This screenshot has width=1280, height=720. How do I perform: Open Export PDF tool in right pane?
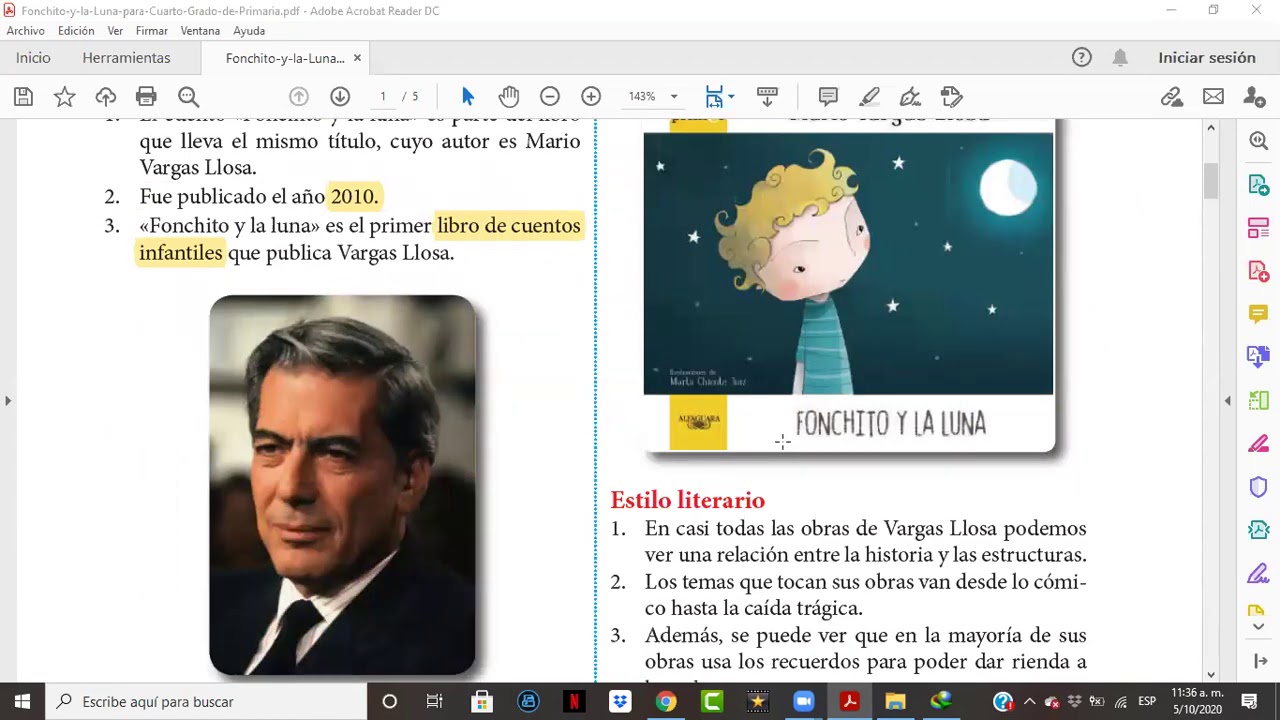tap(1258, 185)
